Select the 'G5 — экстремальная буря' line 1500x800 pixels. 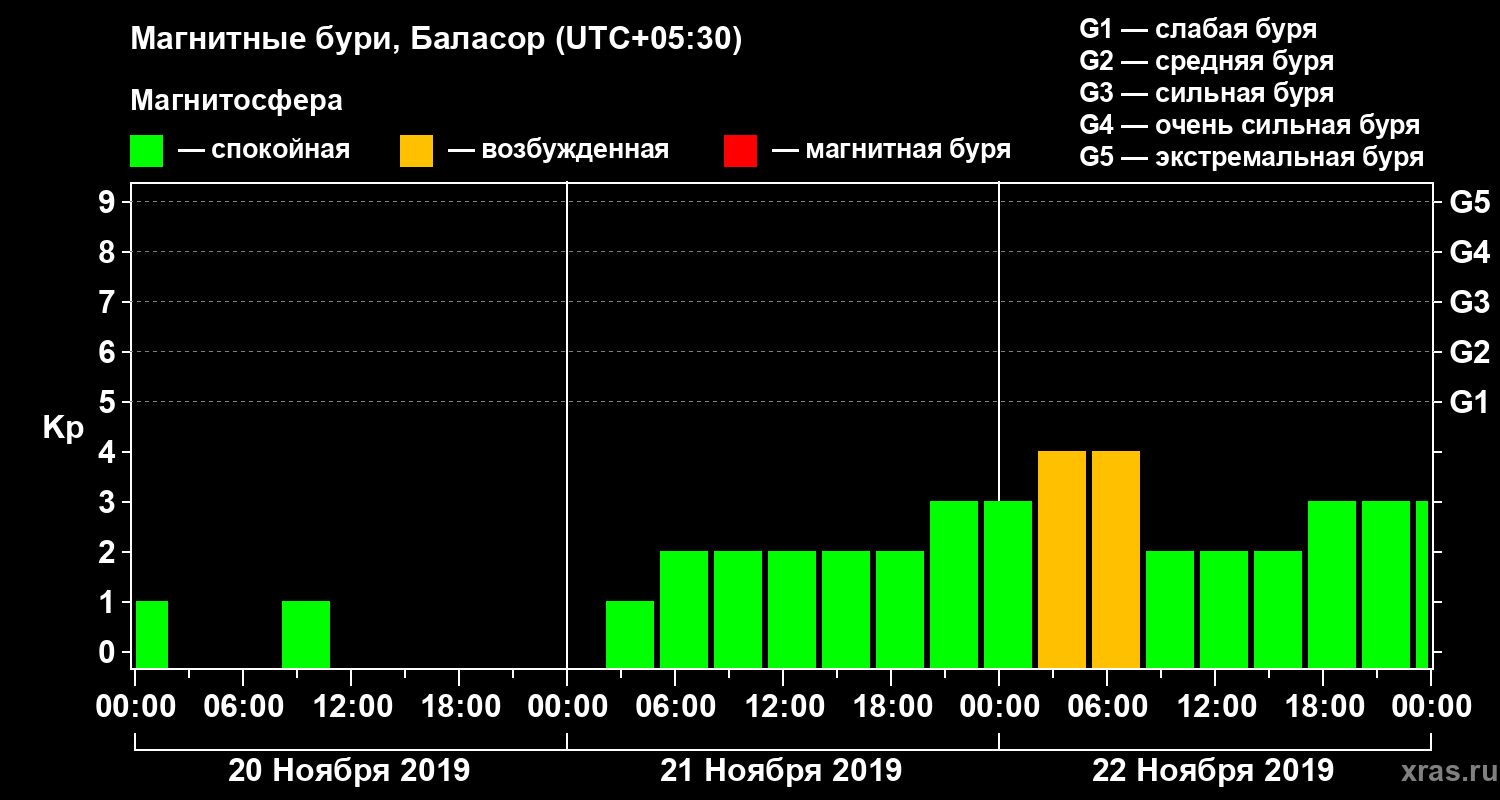point(1252,157)
